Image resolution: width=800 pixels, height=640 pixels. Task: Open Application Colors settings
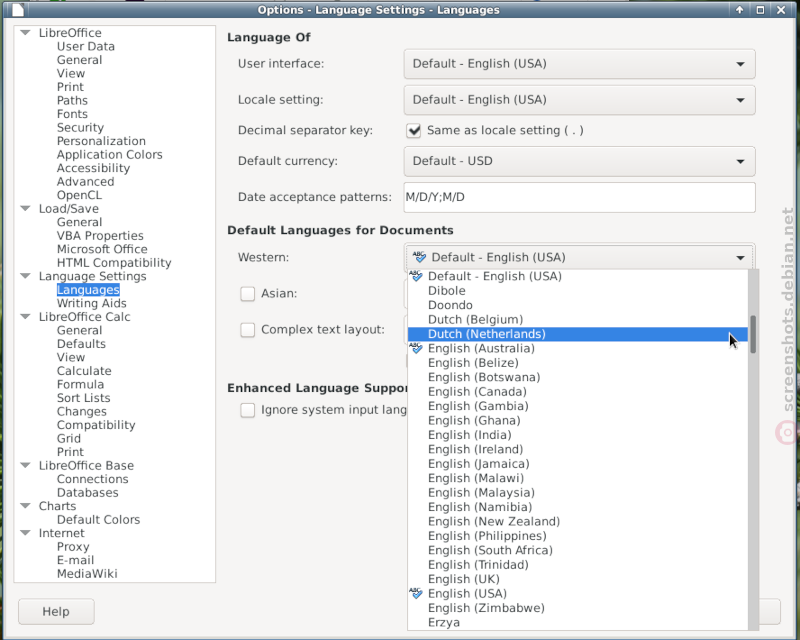pos(110,155)
